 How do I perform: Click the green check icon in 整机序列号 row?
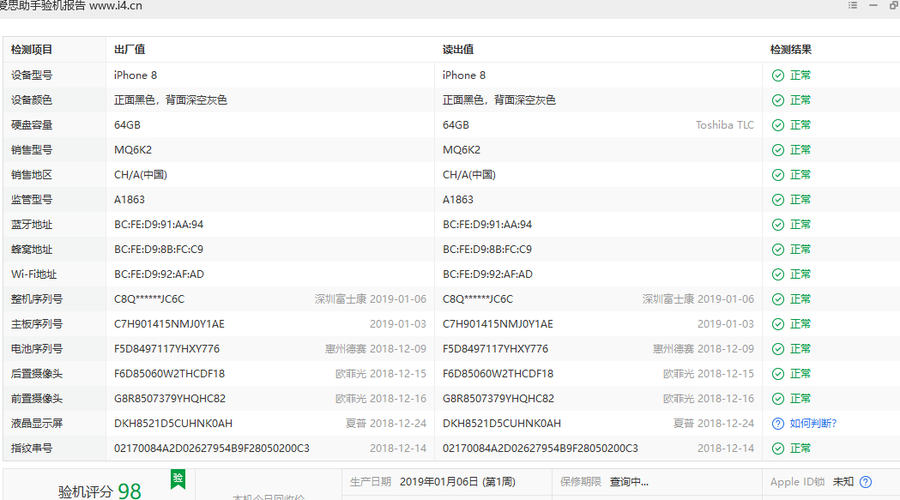(778, 299)
